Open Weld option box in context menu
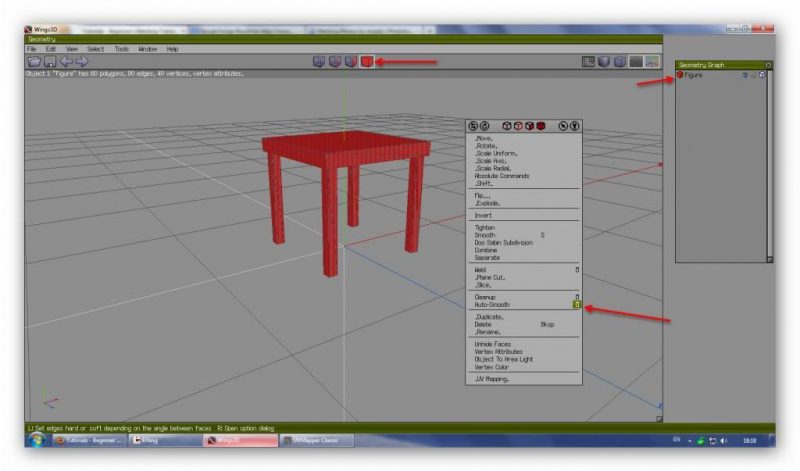This screenshot has height=471, width=800. tap(577, 269)
